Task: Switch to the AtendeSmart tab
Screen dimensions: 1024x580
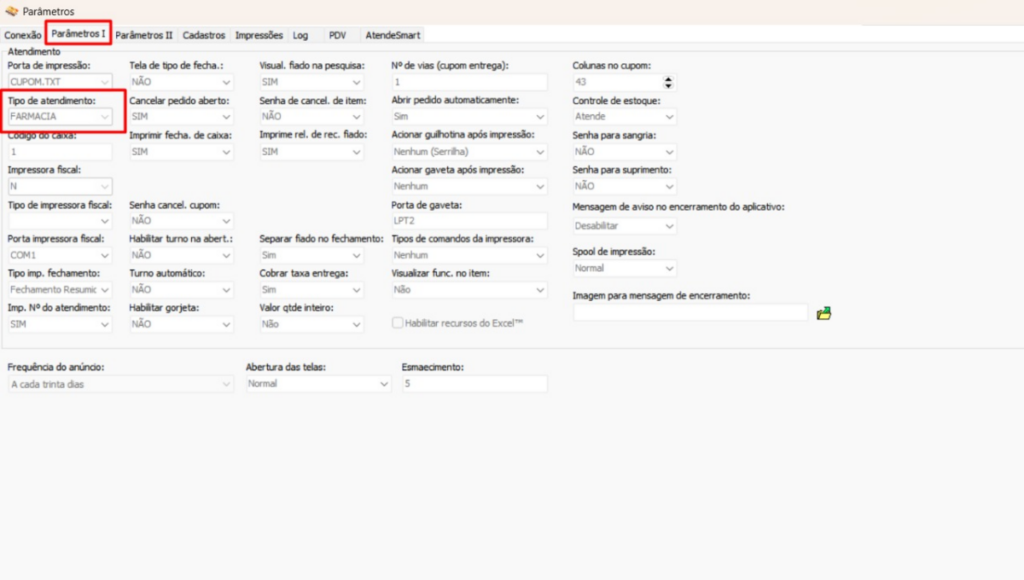Action: click(393, 35)
